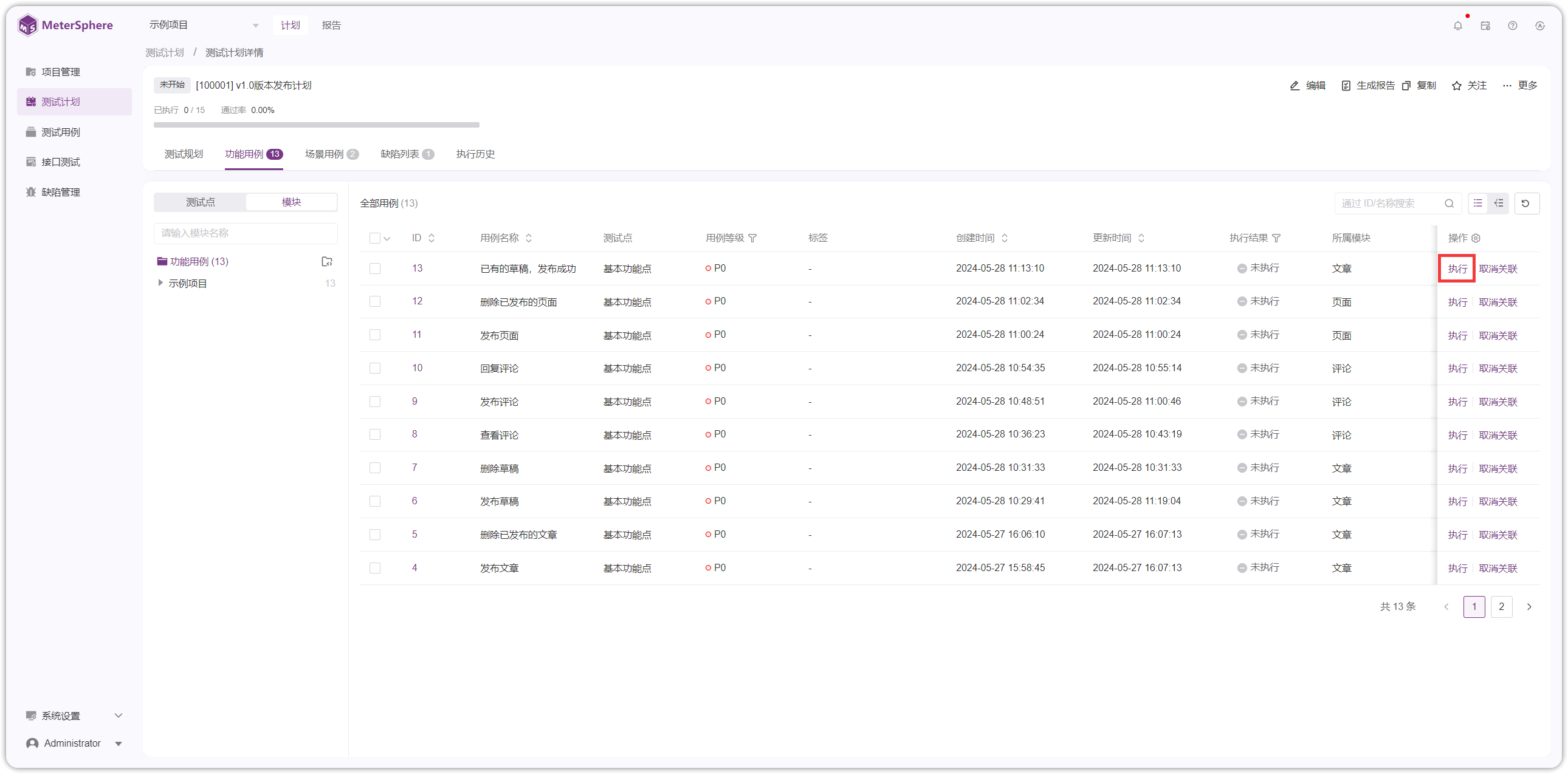Open the 更多 actions menu
This screenshot has height=774, width=1568.
tap(1520, 86)
